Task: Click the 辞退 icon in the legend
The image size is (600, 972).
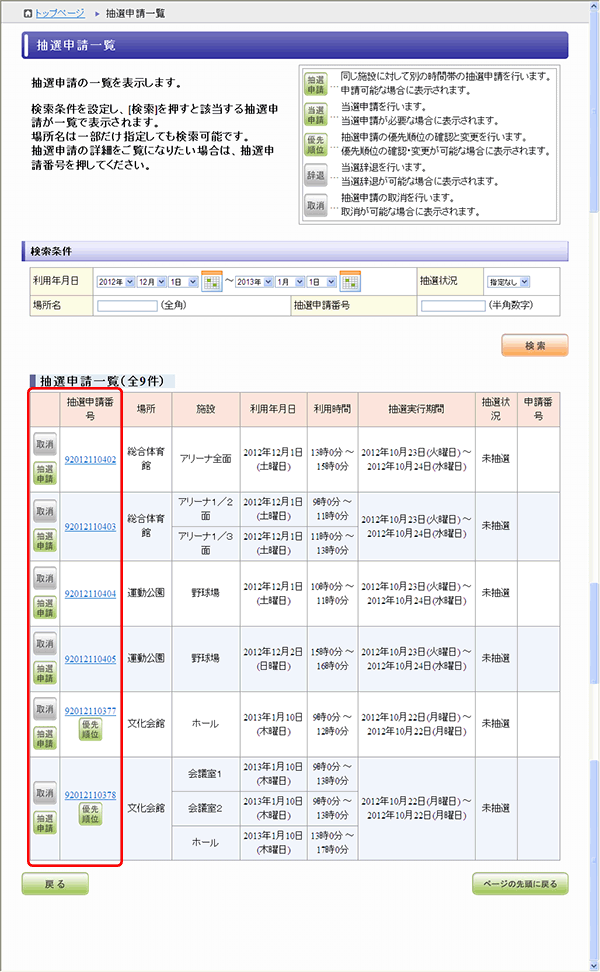Action: 315,175
